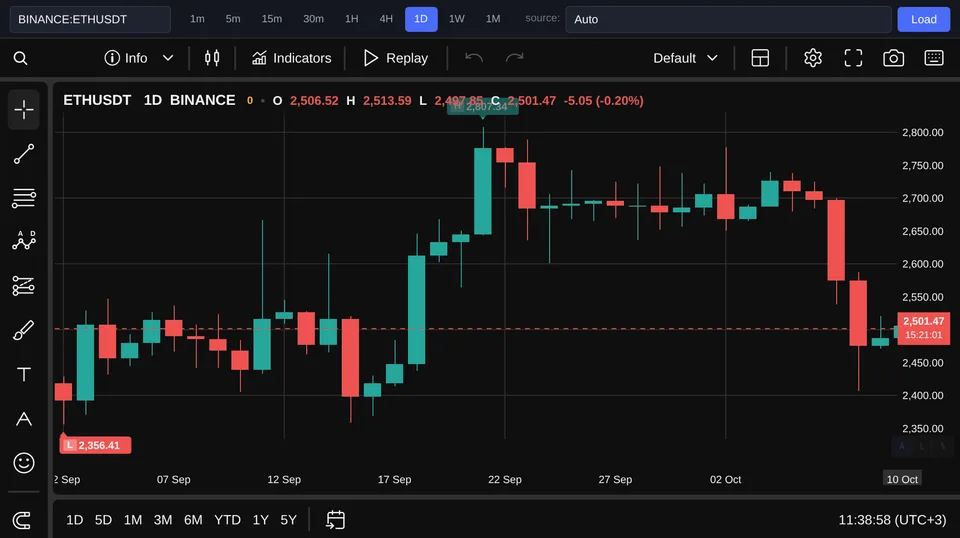
Task: Switch to the 1W interval
Action: tap(457, 19)
